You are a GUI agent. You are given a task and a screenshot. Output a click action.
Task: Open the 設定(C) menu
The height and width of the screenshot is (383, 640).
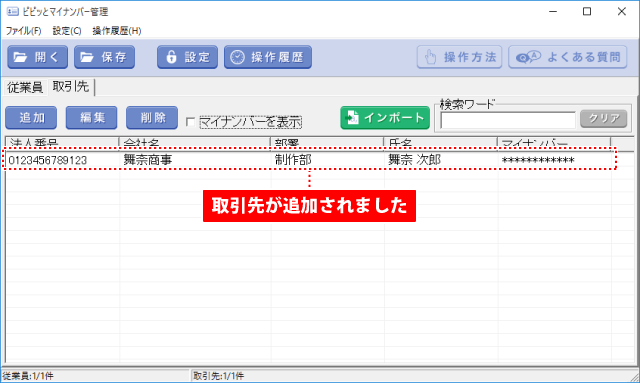click(x=67, y=31)
